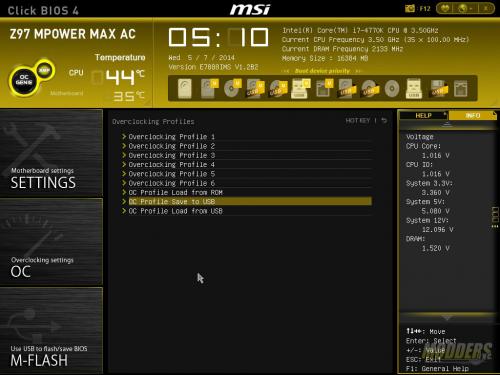The image size is (500, 375).
Task: Select the plain USB key boot icon without UEFI badge
Action: click(x=414, y=89)
